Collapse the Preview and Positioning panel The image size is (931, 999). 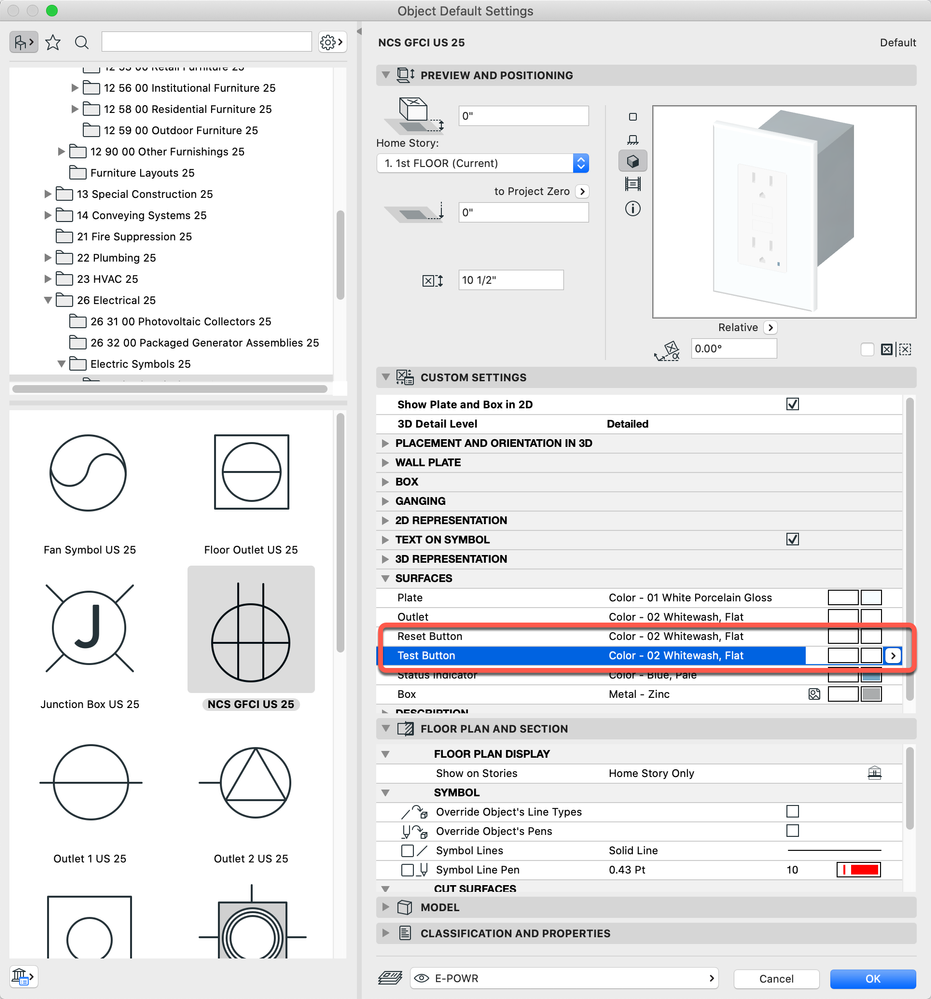(386, 75)
